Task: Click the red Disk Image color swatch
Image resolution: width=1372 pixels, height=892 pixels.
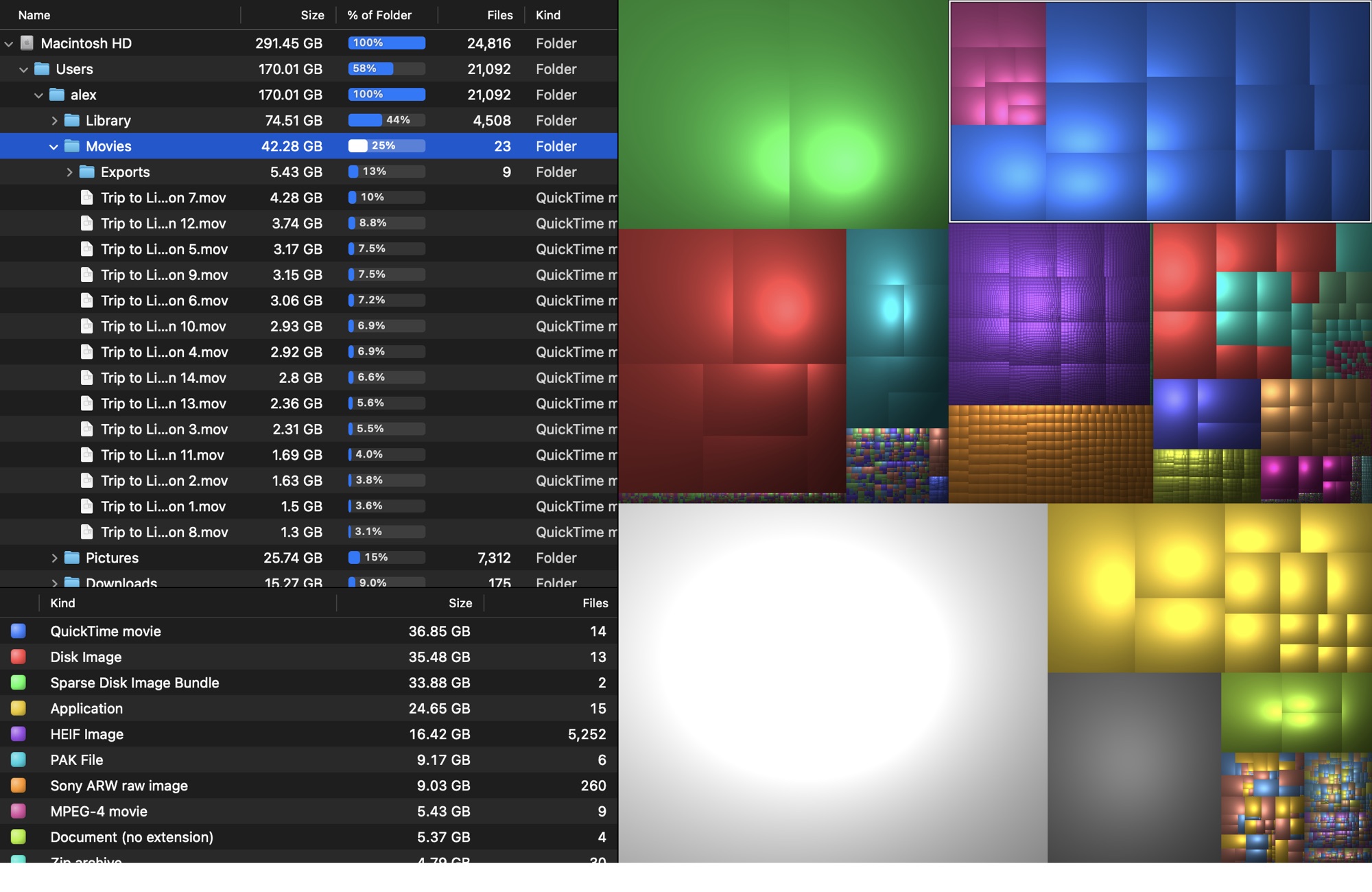Action: point(19,657)
